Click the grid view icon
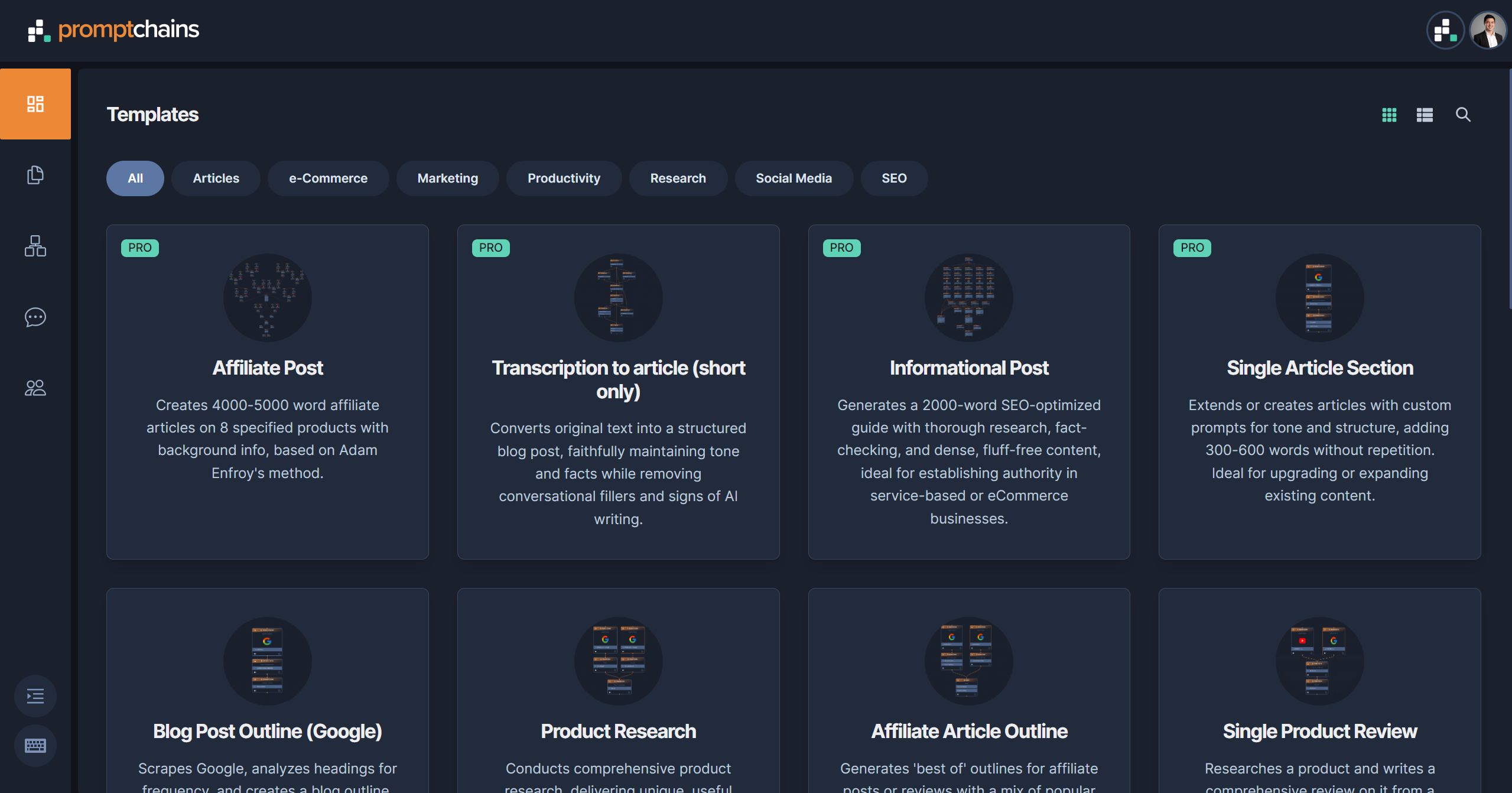The width and height of the screenshot is (1512, 793). 1390,114
